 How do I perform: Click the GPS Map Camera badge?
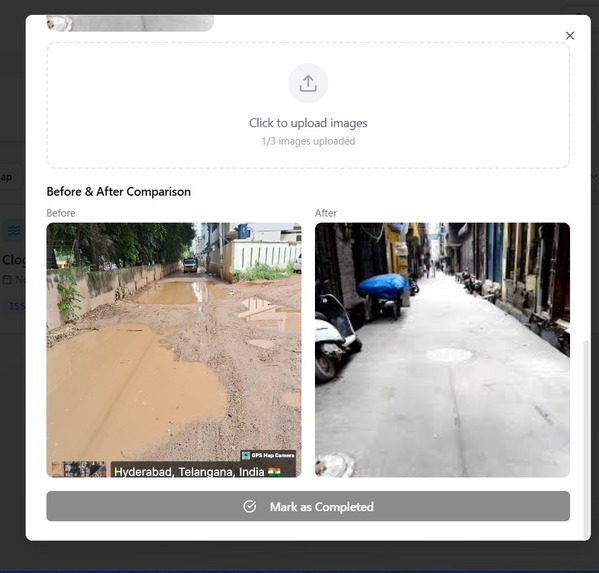click(x=268, y=455)
